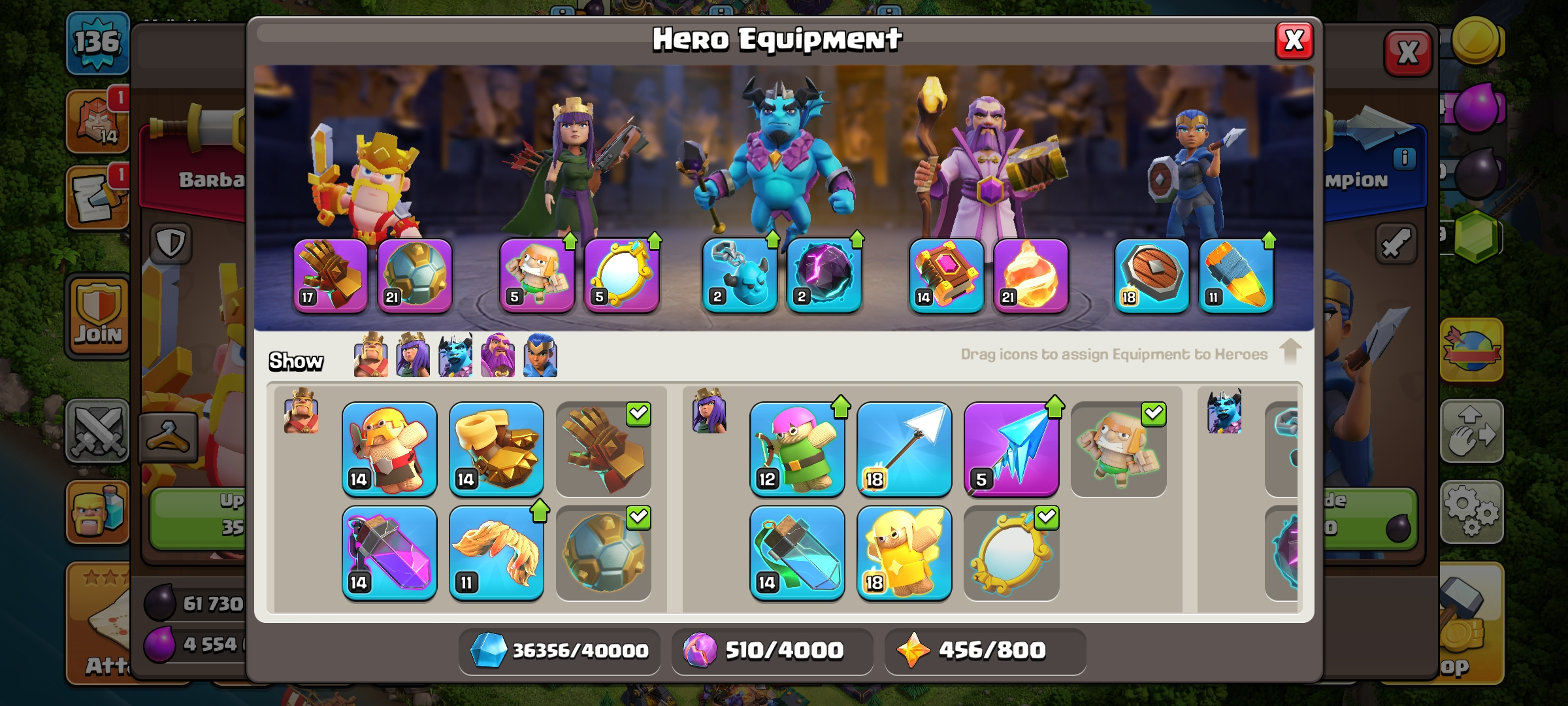Select the Warden's level 21 Fireball equipment

[1031, 275]
